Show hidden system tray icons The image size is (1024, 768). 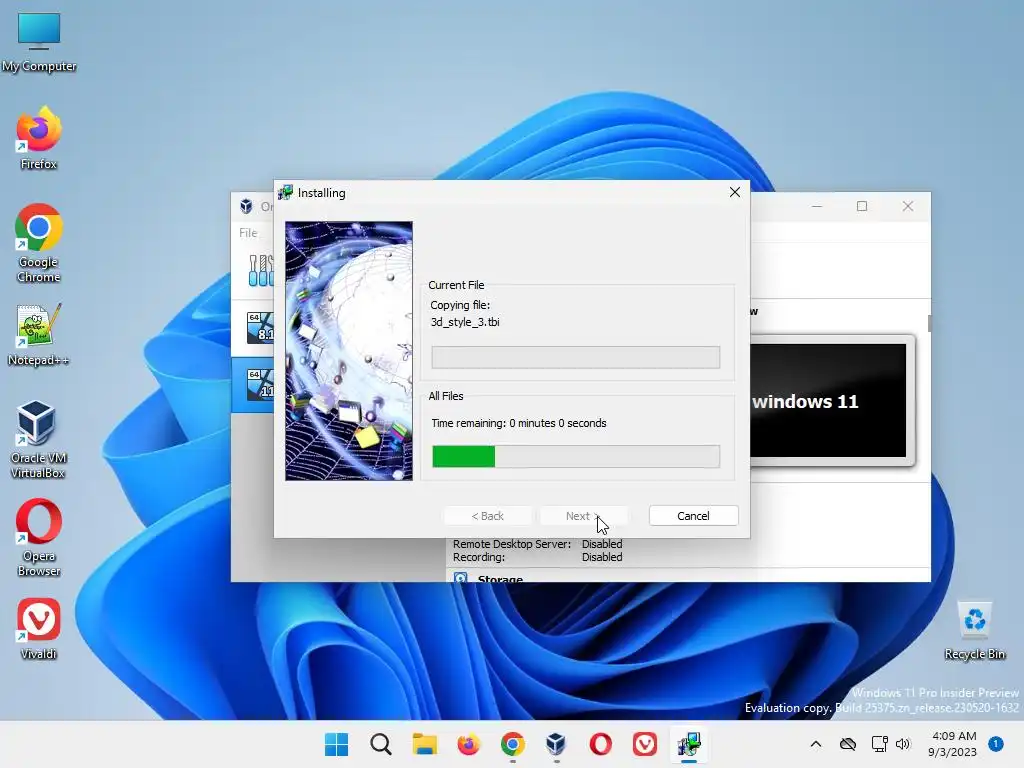click(816, 744)
